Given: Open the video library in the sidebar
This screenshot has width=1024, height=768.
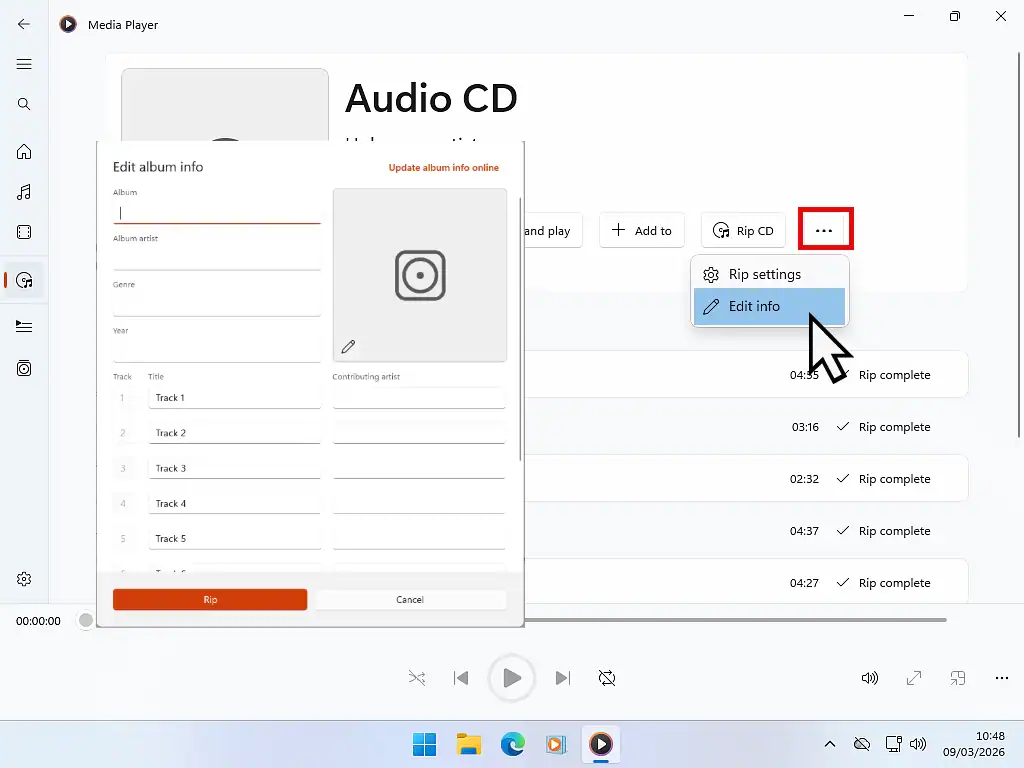Looking at the screenshot, I should click(24, 232).
